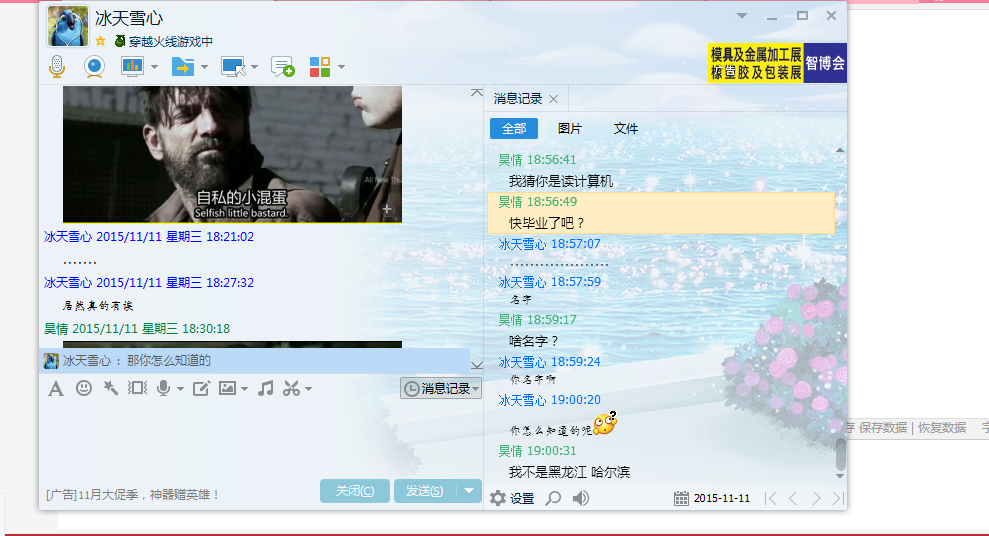Go to next page of records
Image resolution: width=989 pixels, height=536 pixels.
(x=816, y=498)
